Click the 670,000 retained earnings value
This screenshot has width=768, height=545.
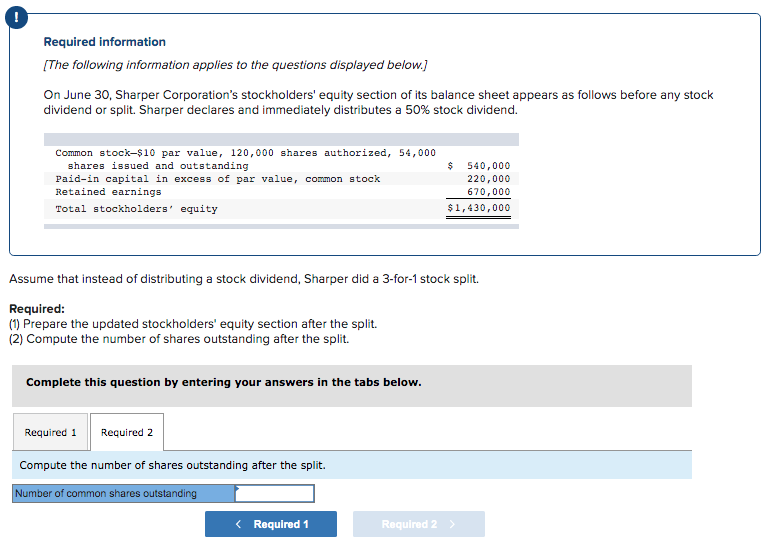point(488,191)
